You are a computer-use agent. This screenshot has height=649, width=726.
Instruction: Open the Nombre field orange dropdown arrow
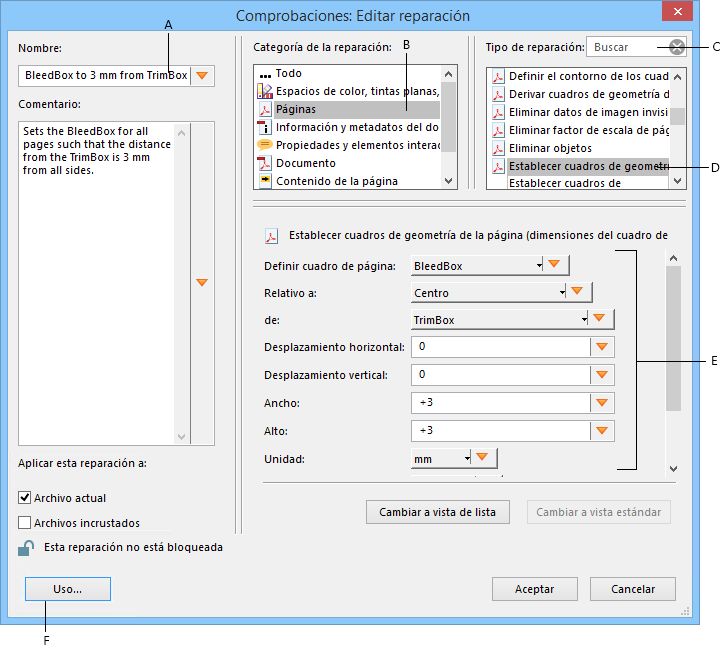click(202, 75)
